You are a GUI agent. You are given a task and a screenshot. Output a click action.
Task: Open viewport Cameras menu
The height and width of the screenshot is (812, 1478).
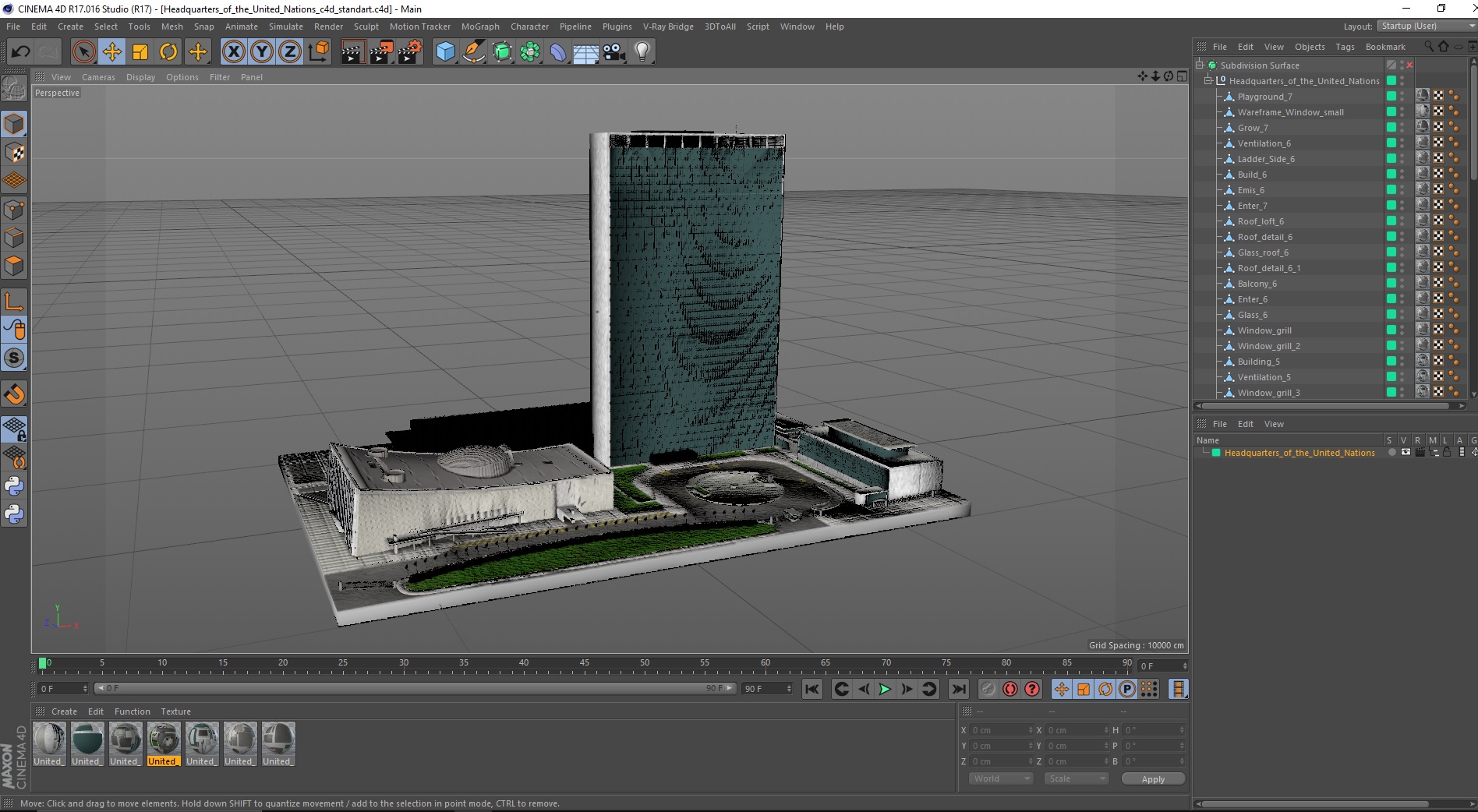98,77
